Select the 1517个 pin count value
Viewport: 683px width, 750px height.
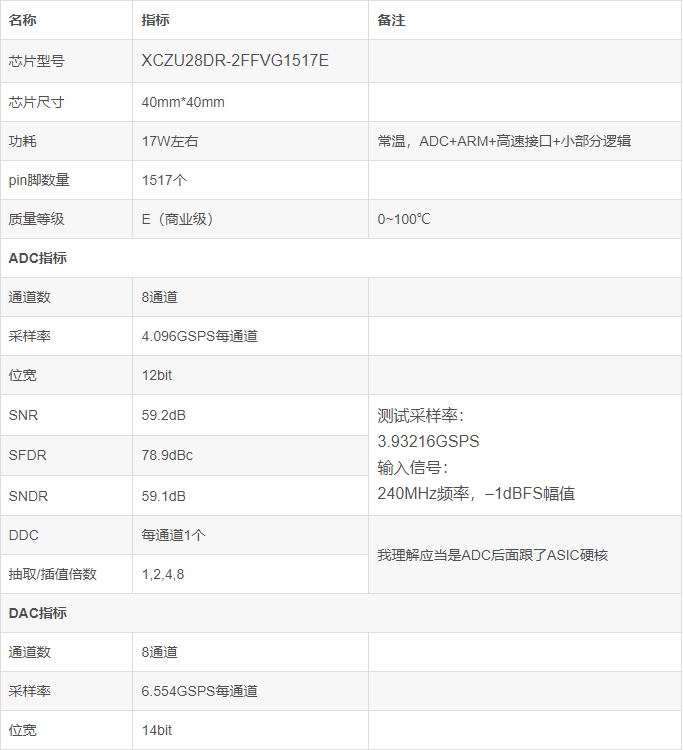click(x=165, y=180)
